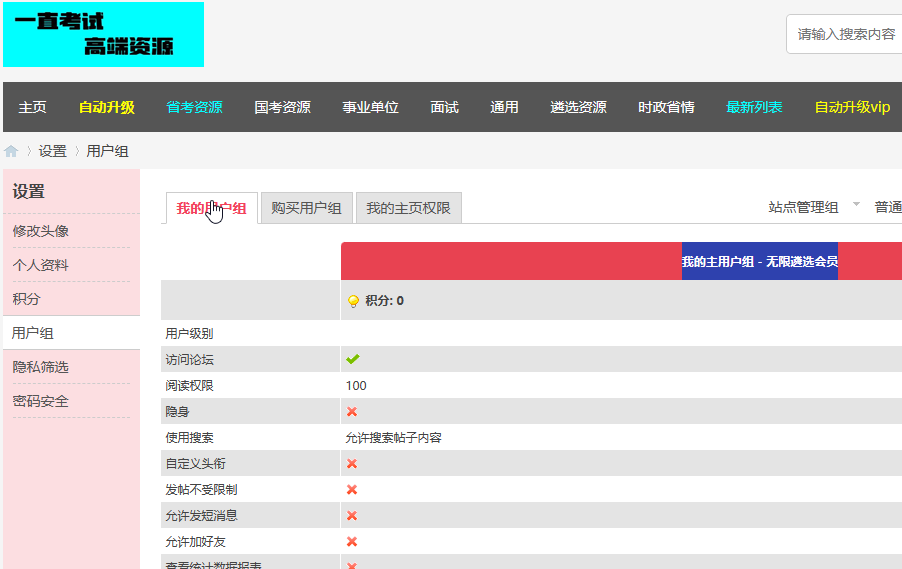Open 自动升级vip in the navigation bar
The width and height of the screenshot is (902, 569).
853,107
